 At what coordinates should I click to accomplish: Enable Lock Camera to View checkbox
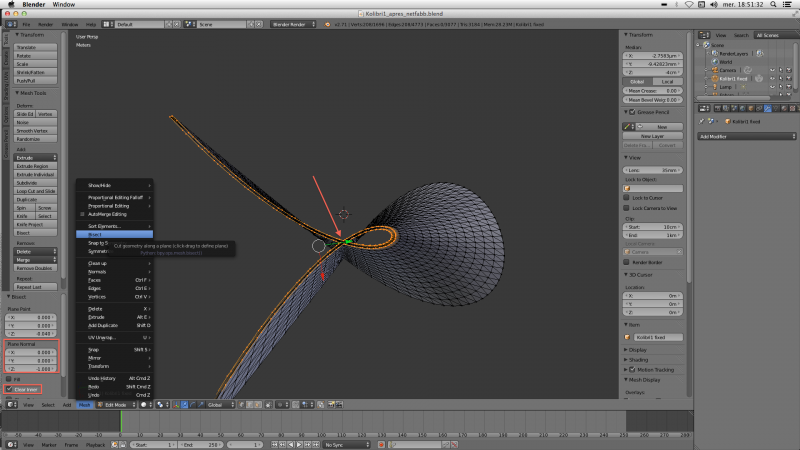pos(627,208)
